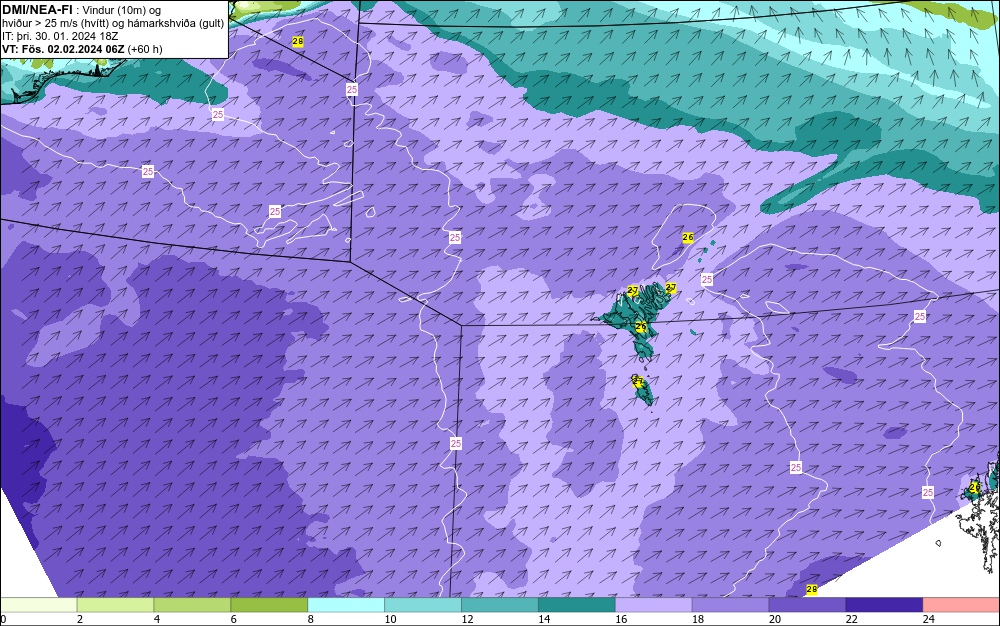Click the yellow 27 marker on Suðuroy, the southern Faroe island
The height and width of the screenshot is (626, 1000).
[638, 381]
